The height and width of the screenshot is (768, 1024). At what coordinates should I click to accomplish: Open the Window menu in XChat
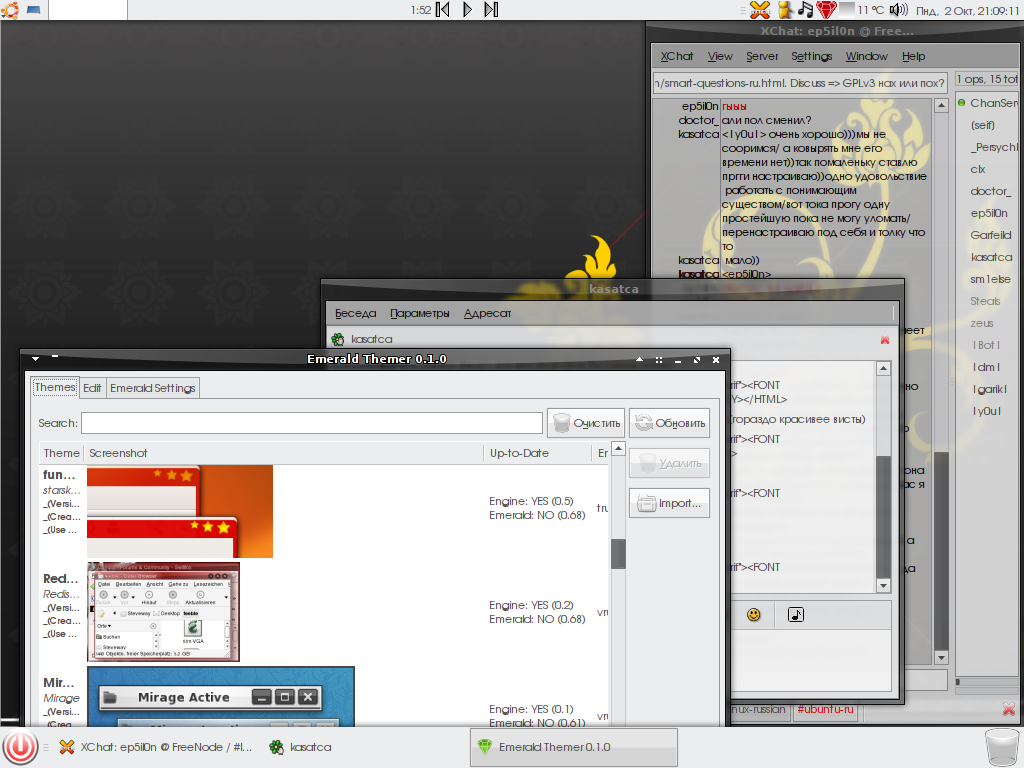pos(867,56)
